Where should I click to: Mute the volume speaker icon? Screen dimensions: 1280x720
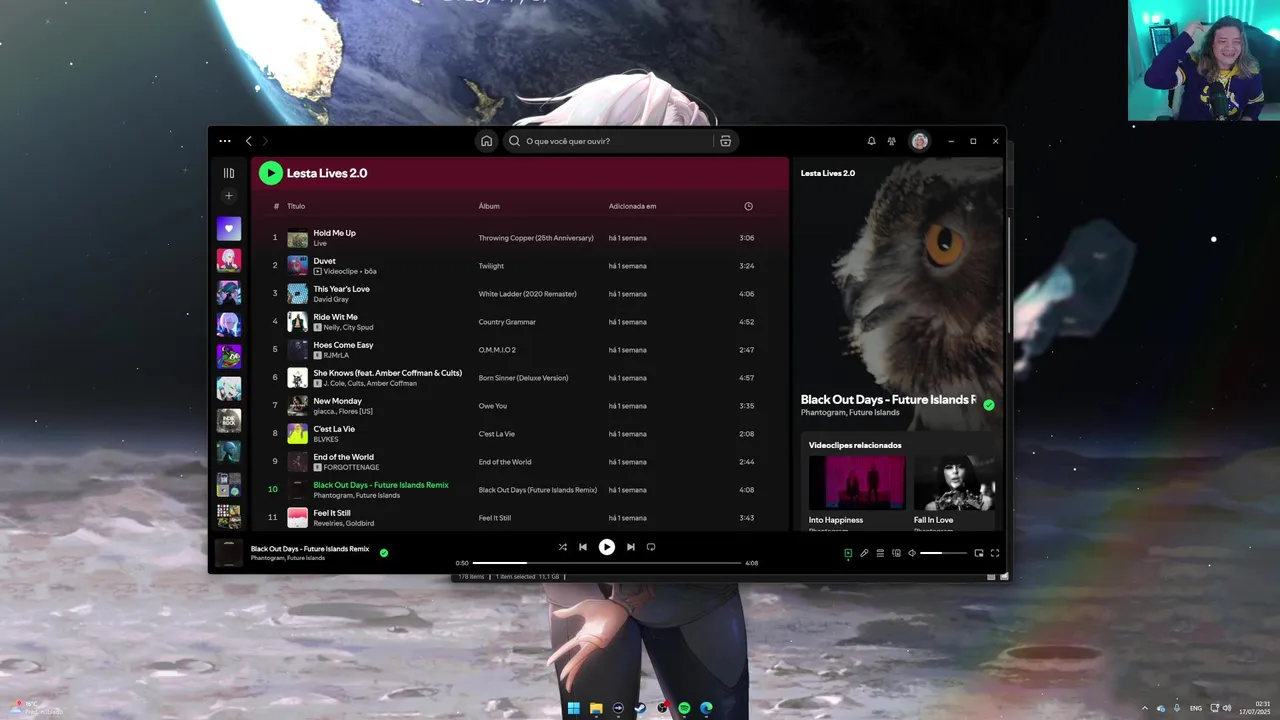tap(911, 553)
